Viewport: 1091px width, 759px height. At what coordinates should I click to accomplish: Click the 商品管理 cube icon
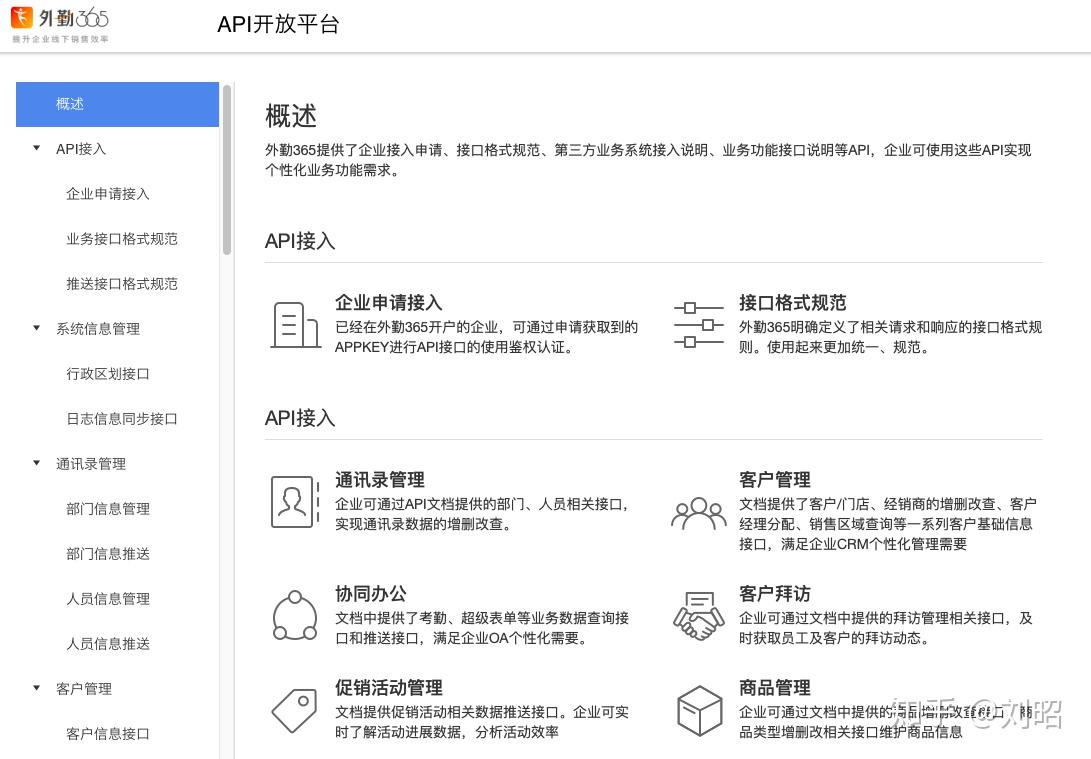(x=698, y=709)
